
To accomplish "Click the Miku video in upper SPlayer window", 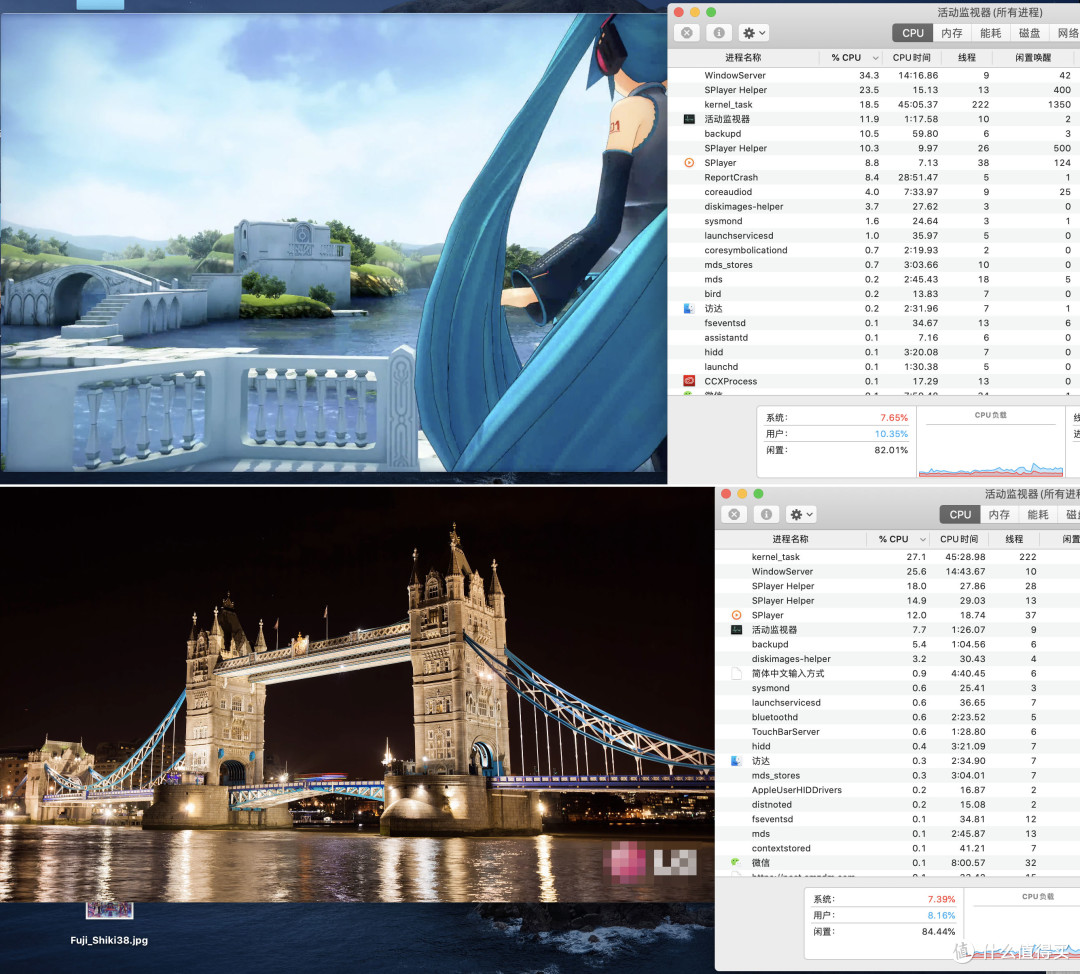I will [333, 242].
